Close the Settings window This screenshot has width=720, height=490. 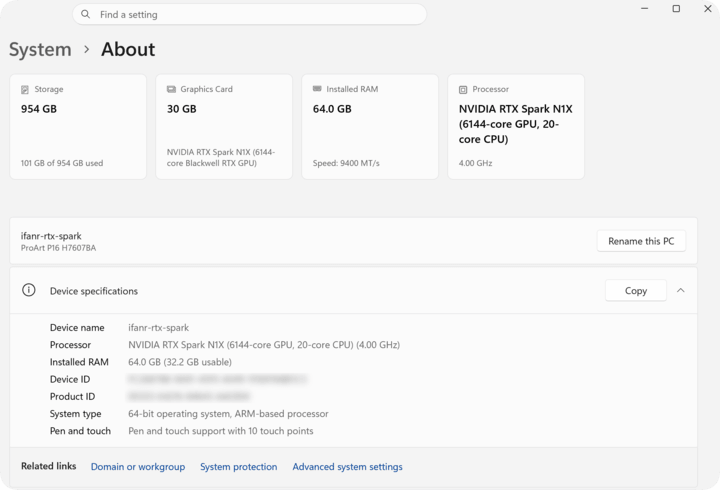(x=708, y=9)
